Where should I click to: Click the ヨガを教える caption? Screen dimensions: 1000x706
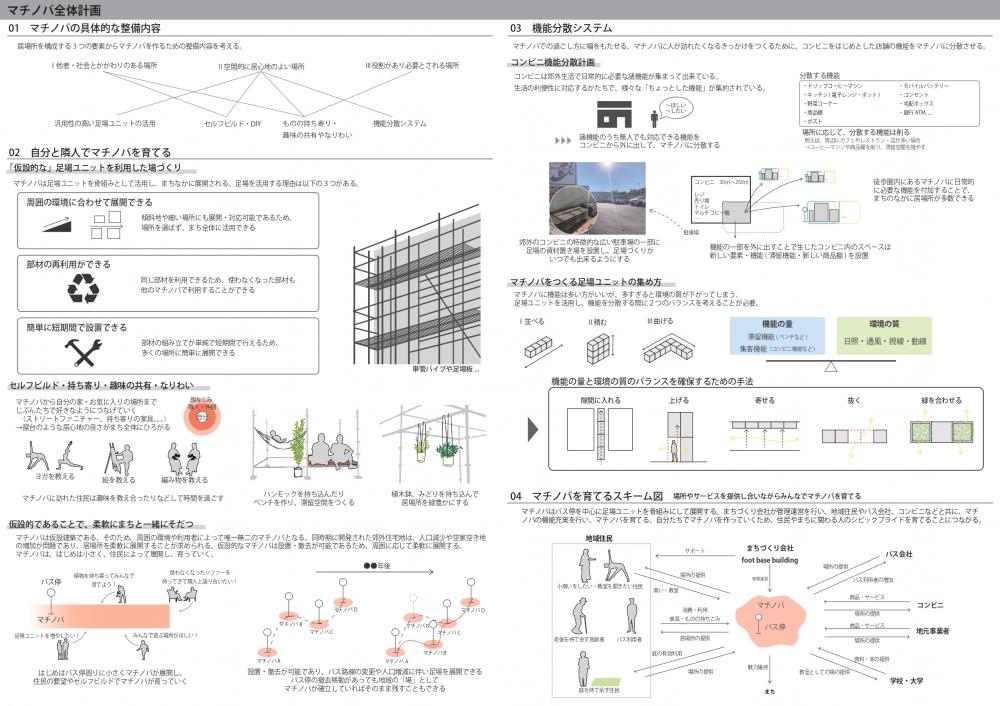click(55, 476)
